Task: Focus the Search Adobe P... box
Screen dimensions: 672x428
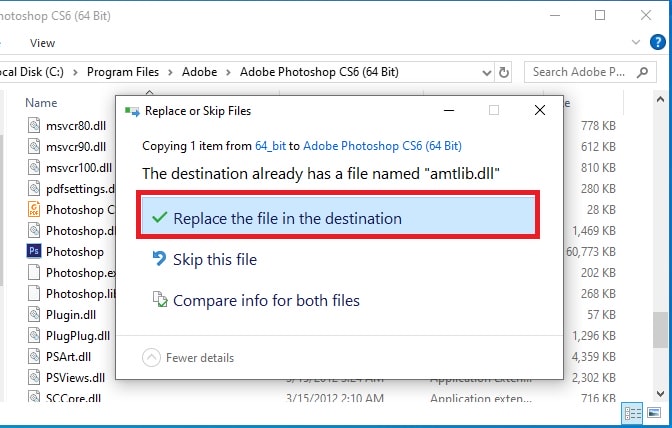Action: tap(590, 72)
